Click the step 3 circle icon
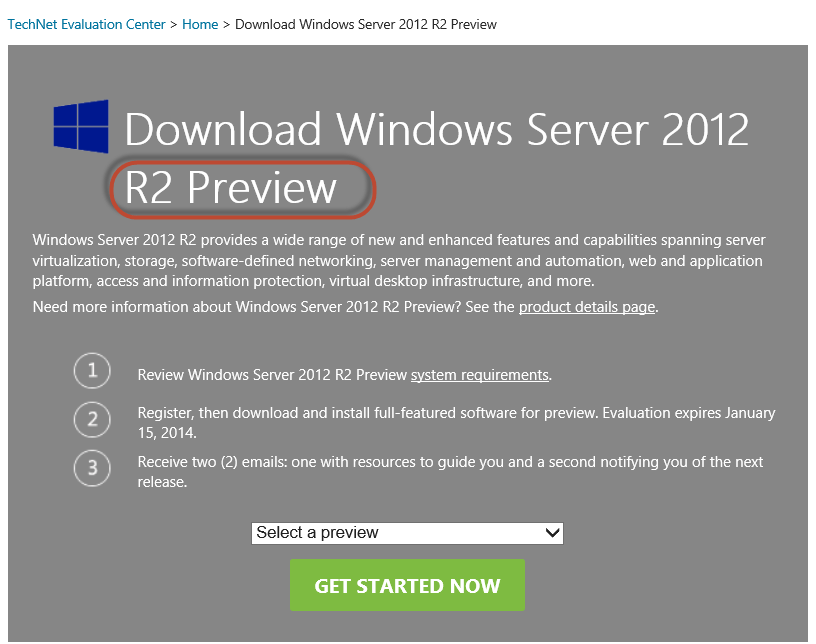This screenshot has width=816, height=644. (92, 468)
